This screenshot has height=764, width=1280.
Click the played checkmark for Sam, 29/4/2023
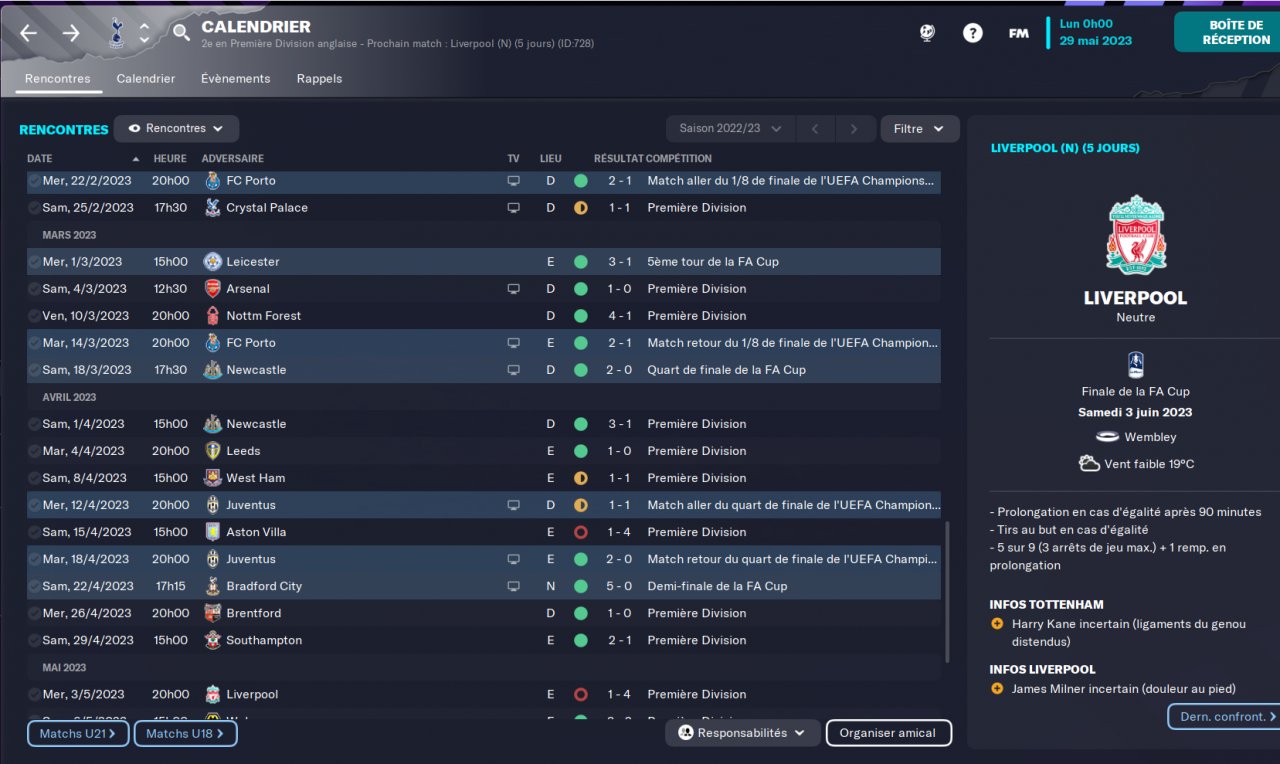35,640
